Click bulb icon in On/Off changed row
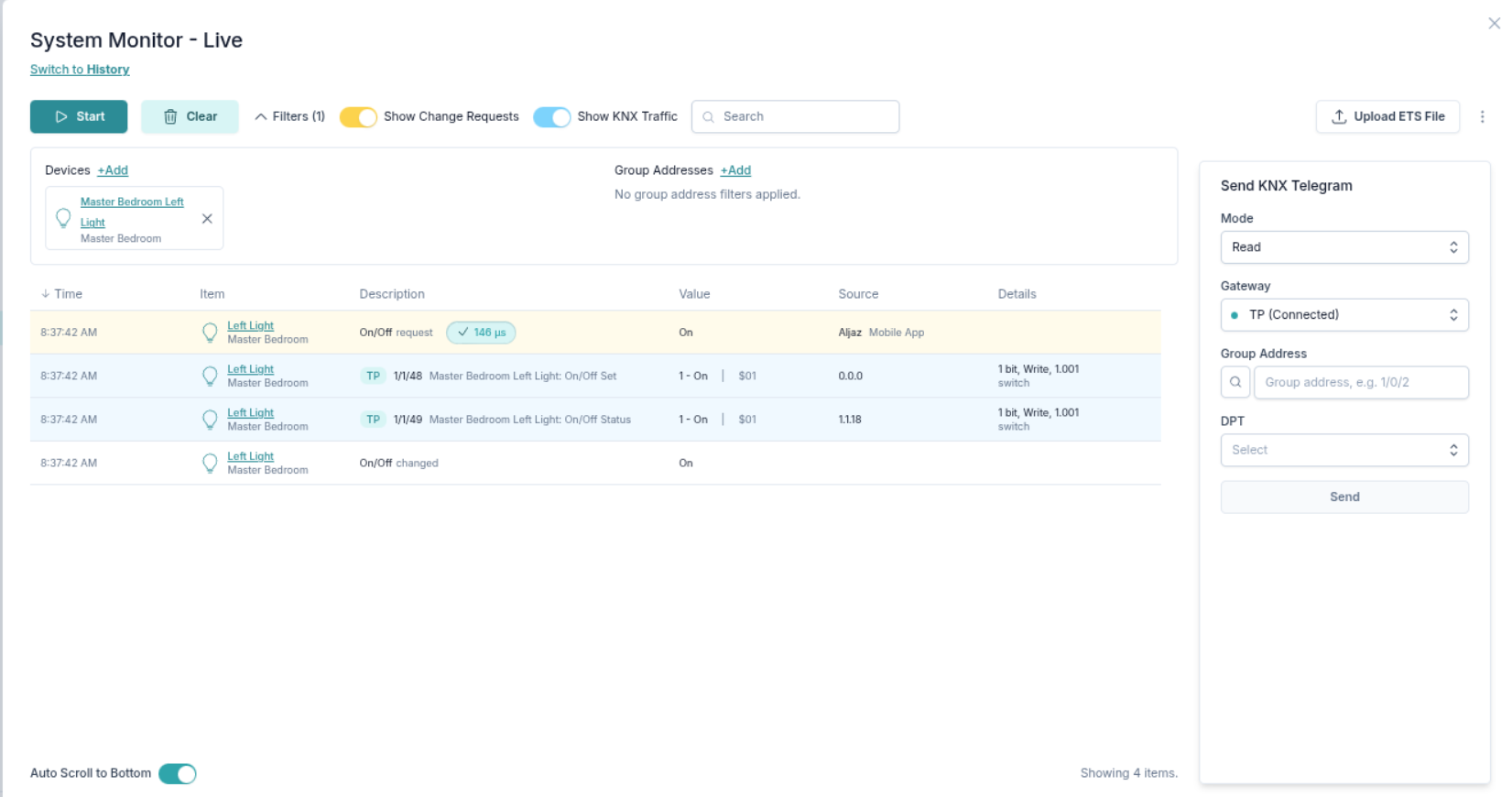This screenshot has height=797, width=1512. coord(210,464)
